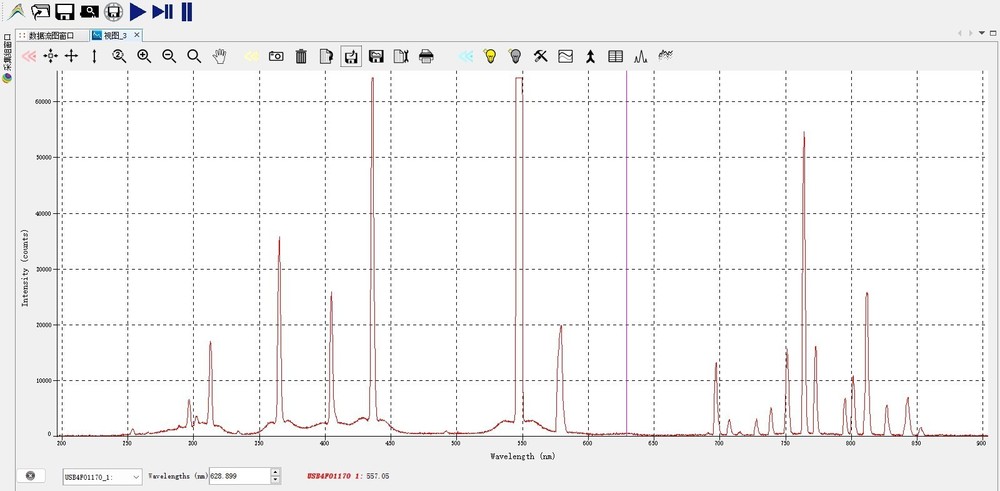
Task: Toggle the dark light bulb icon
Action: click(515, 57)
